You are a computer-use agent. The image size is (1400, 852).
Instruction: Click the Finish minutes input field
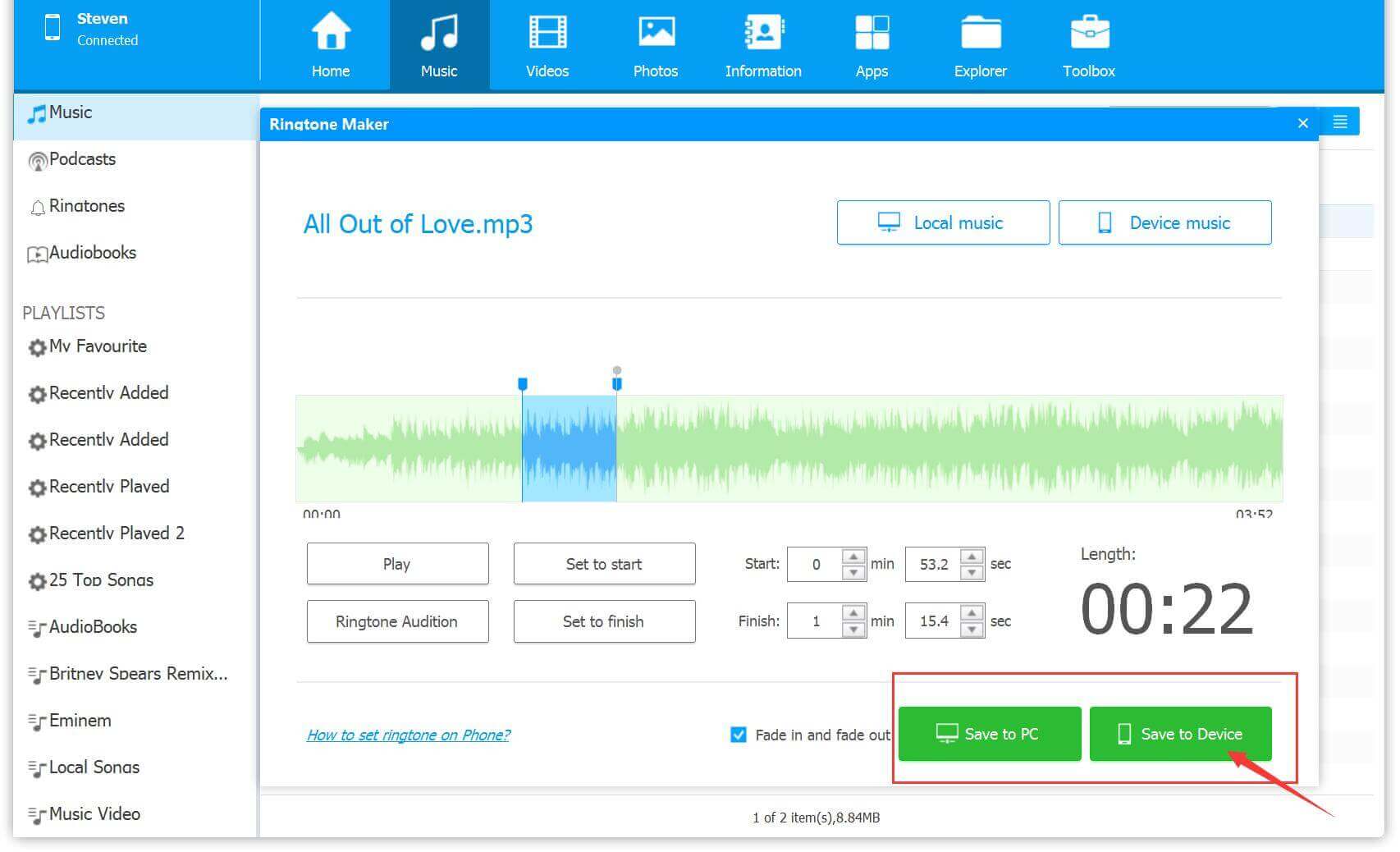tap(815, 621)
